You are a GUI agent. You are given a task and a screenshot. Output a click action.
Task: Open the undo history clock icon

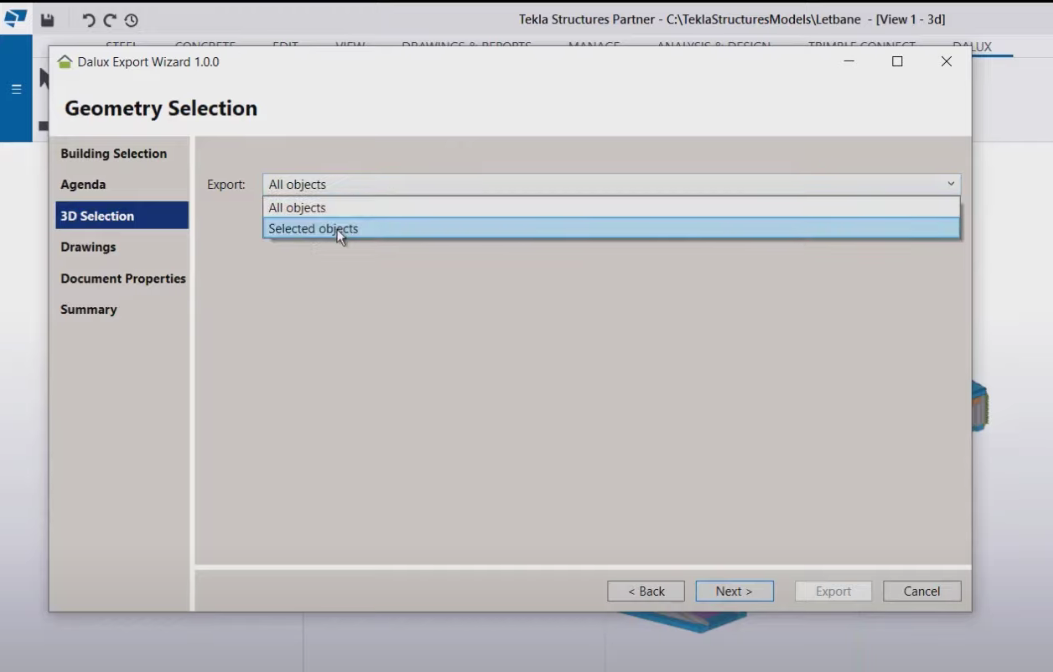[131, 20]
